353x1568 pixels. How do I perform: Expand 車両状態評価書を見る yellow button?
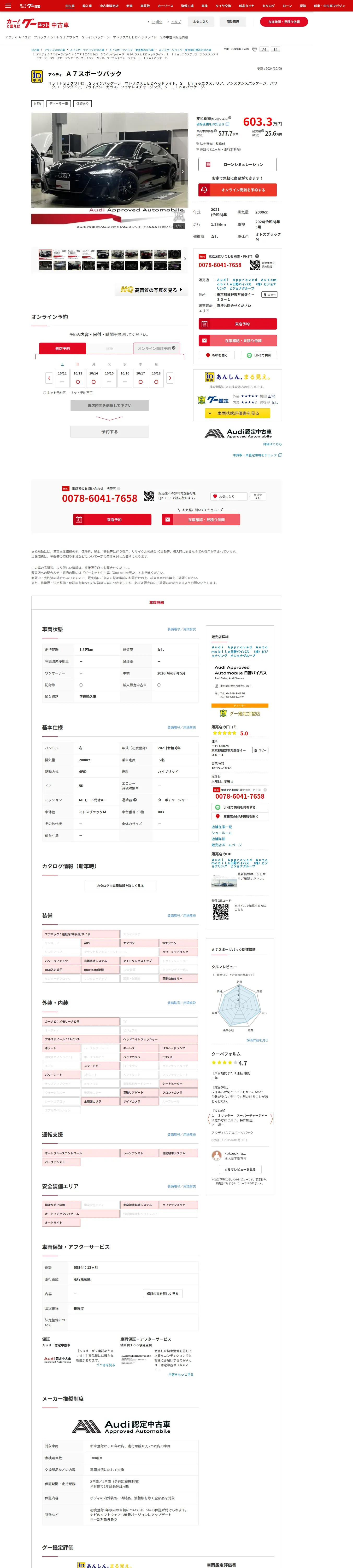coord(237,413)
